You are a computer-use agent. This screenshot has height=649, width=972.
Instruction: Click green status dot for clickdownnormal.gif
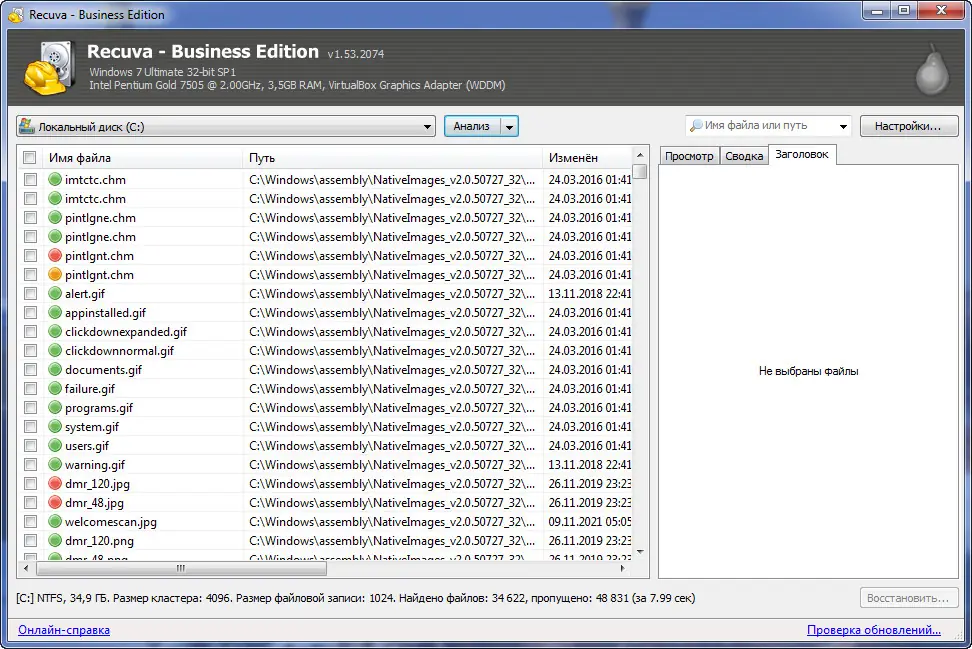click(55, 350)
